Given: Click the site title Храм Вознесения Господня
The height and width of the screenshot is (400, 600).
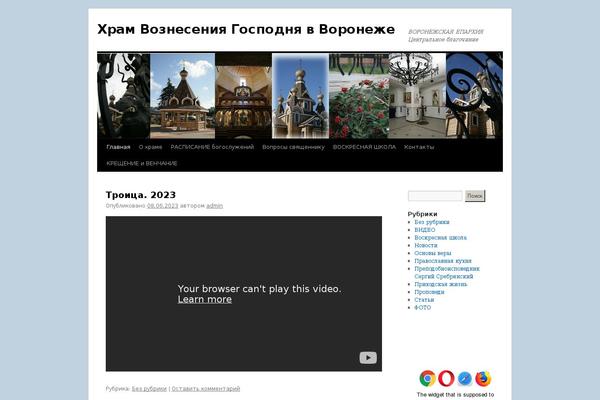Looking at the screenshot, I should click(246, 29).
